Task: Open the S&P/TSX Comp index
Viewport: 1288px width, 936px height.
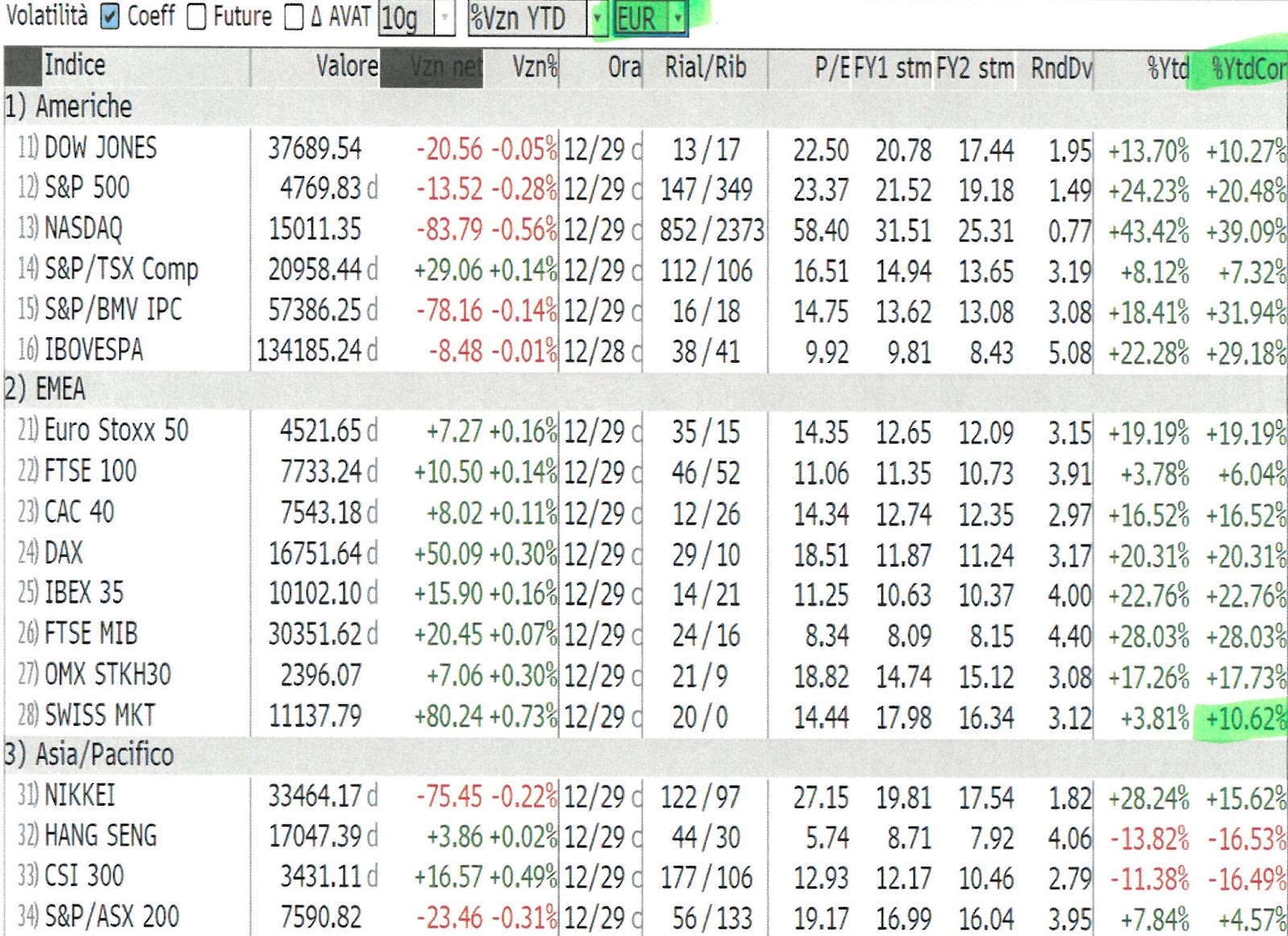Action: click(x=122, y=269)
